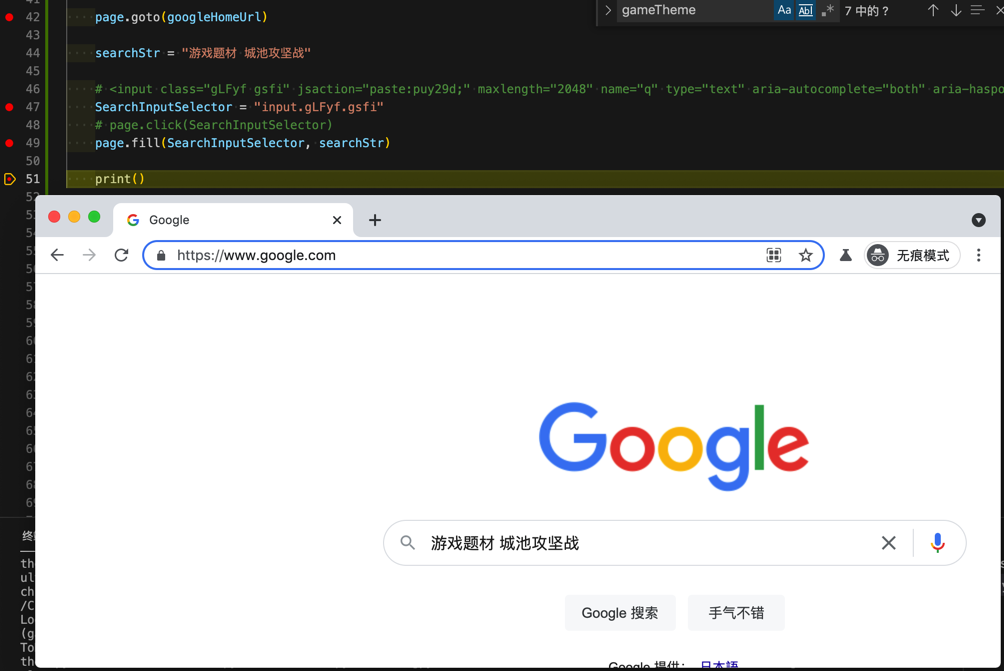The width and height of the screenshot is (1004, 671).
Task: Click the Google 搜索 button
Action: pyautogui.click(x=620, y=613)
